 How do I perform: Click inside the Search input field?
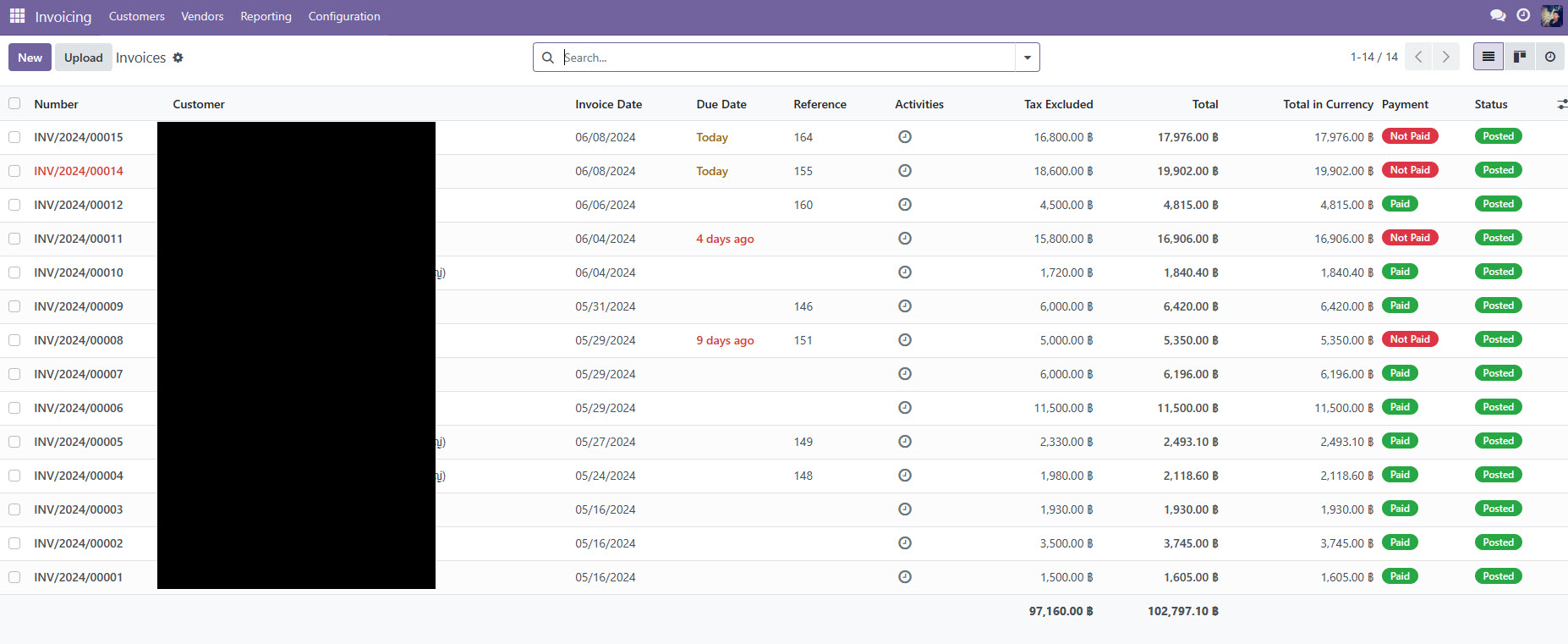(787, 58)
